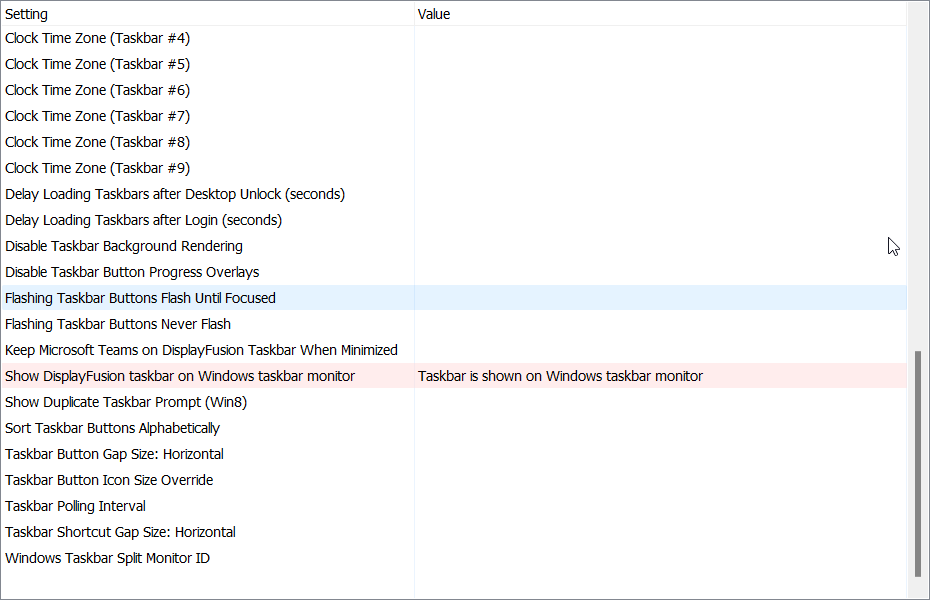The height and width of the screenshot is (600, 930).
Task: Choose Disable Taskbar Background Rendering setting
Action: point(124,246)
